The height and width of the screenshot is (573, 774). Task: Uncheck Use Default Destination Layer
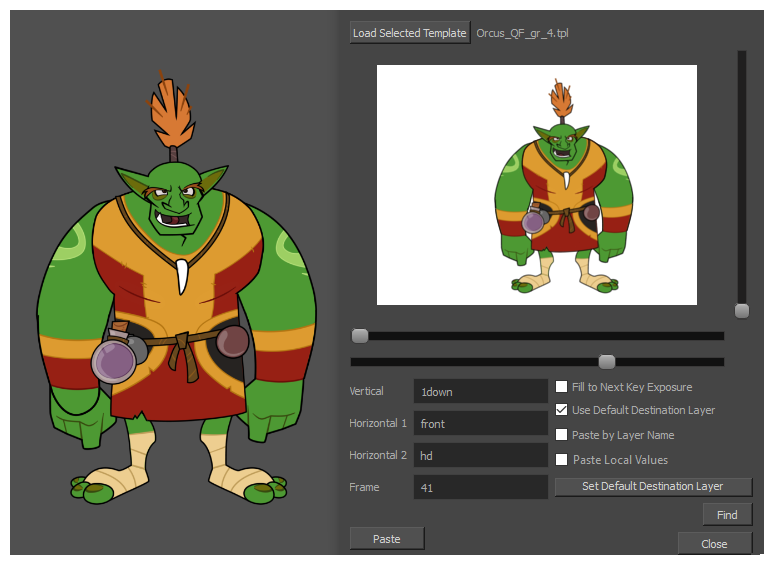(x=562, y=410)
